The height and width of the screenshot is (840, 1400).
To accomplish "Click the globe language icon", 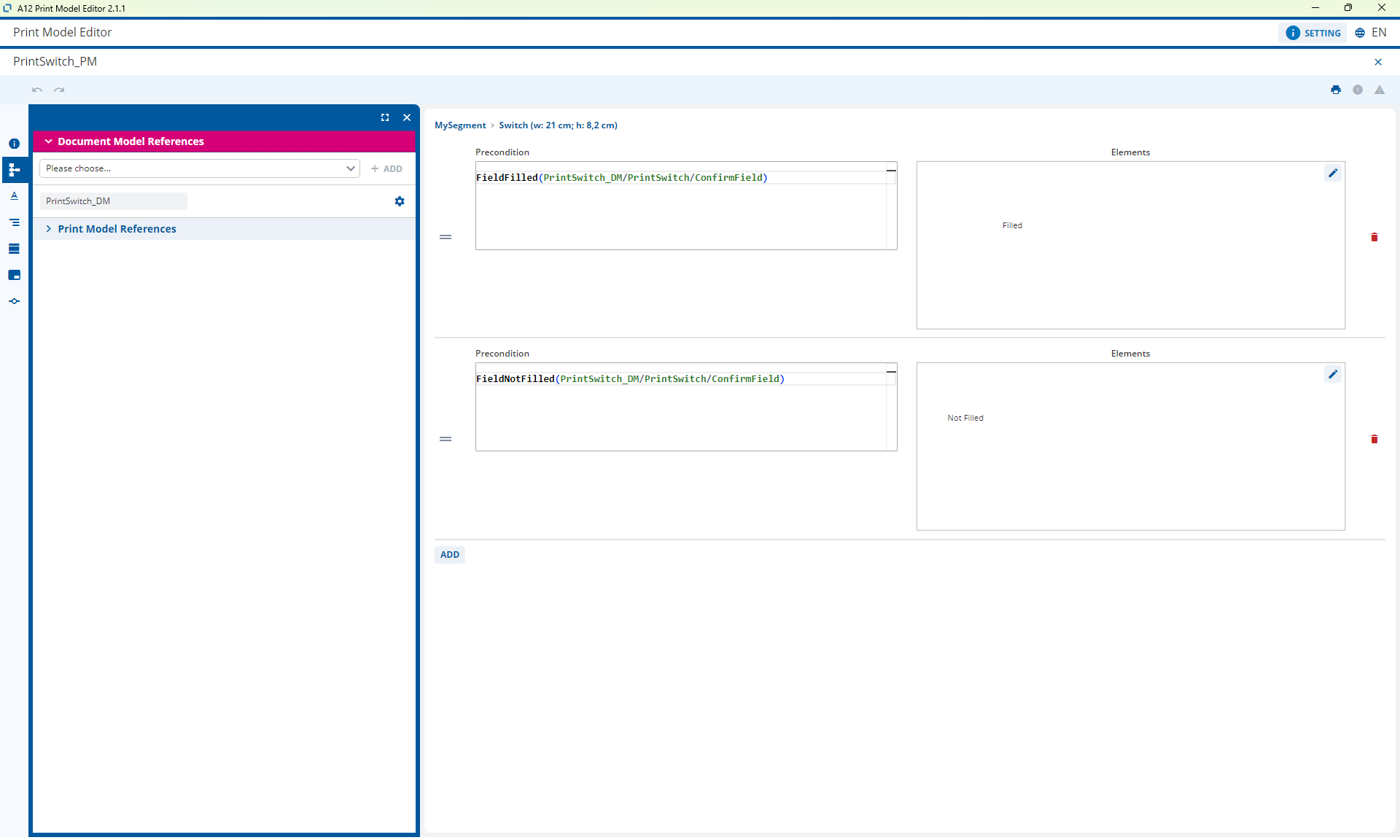I will pos(1360,33).
